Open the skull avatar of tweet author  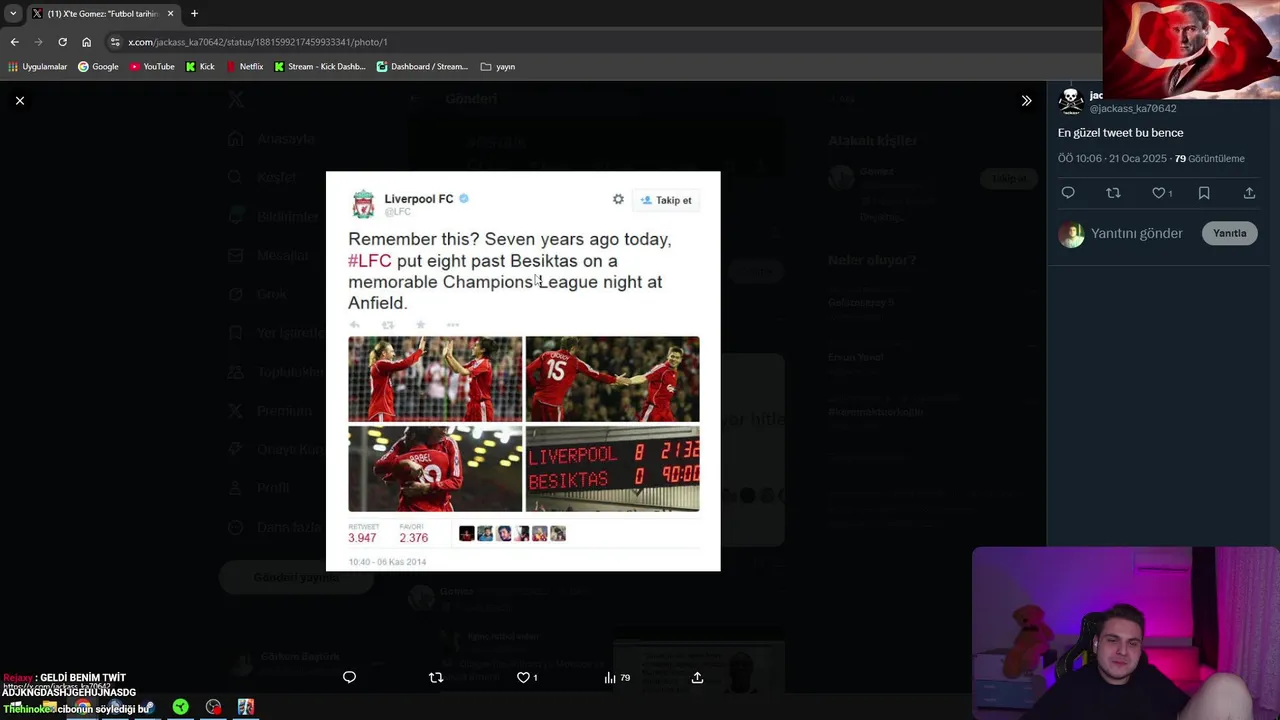pos(1071,100)
